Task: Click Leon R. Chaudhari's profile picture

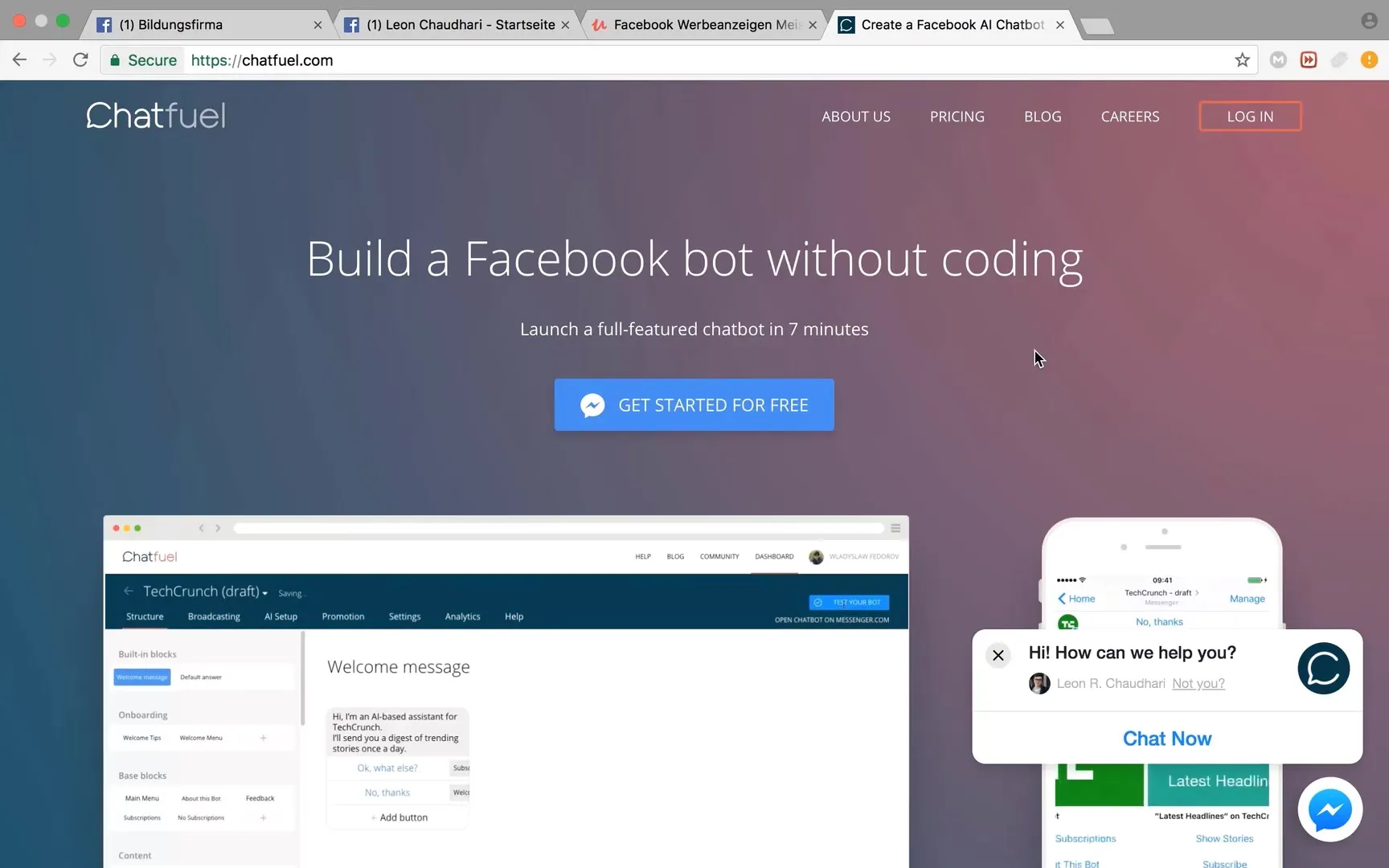Action: (1039, 683)
